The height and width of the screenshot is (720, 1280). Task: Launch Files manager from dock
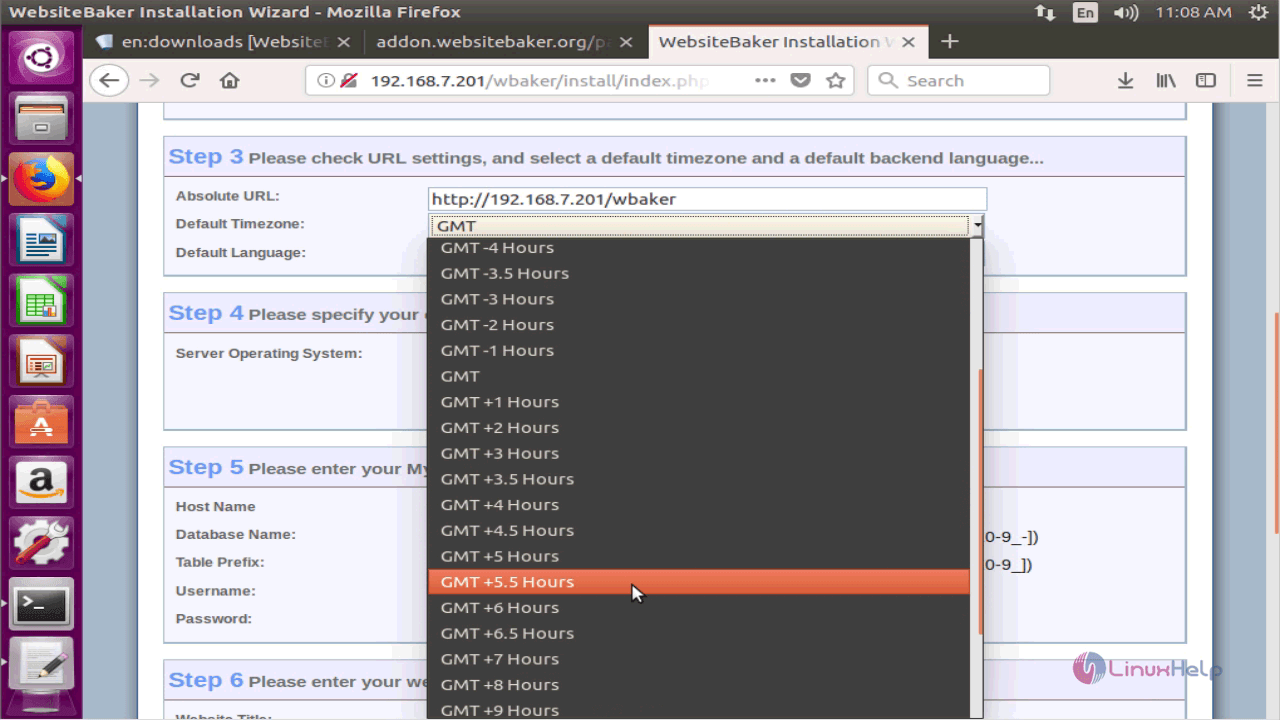coord(41,119)
